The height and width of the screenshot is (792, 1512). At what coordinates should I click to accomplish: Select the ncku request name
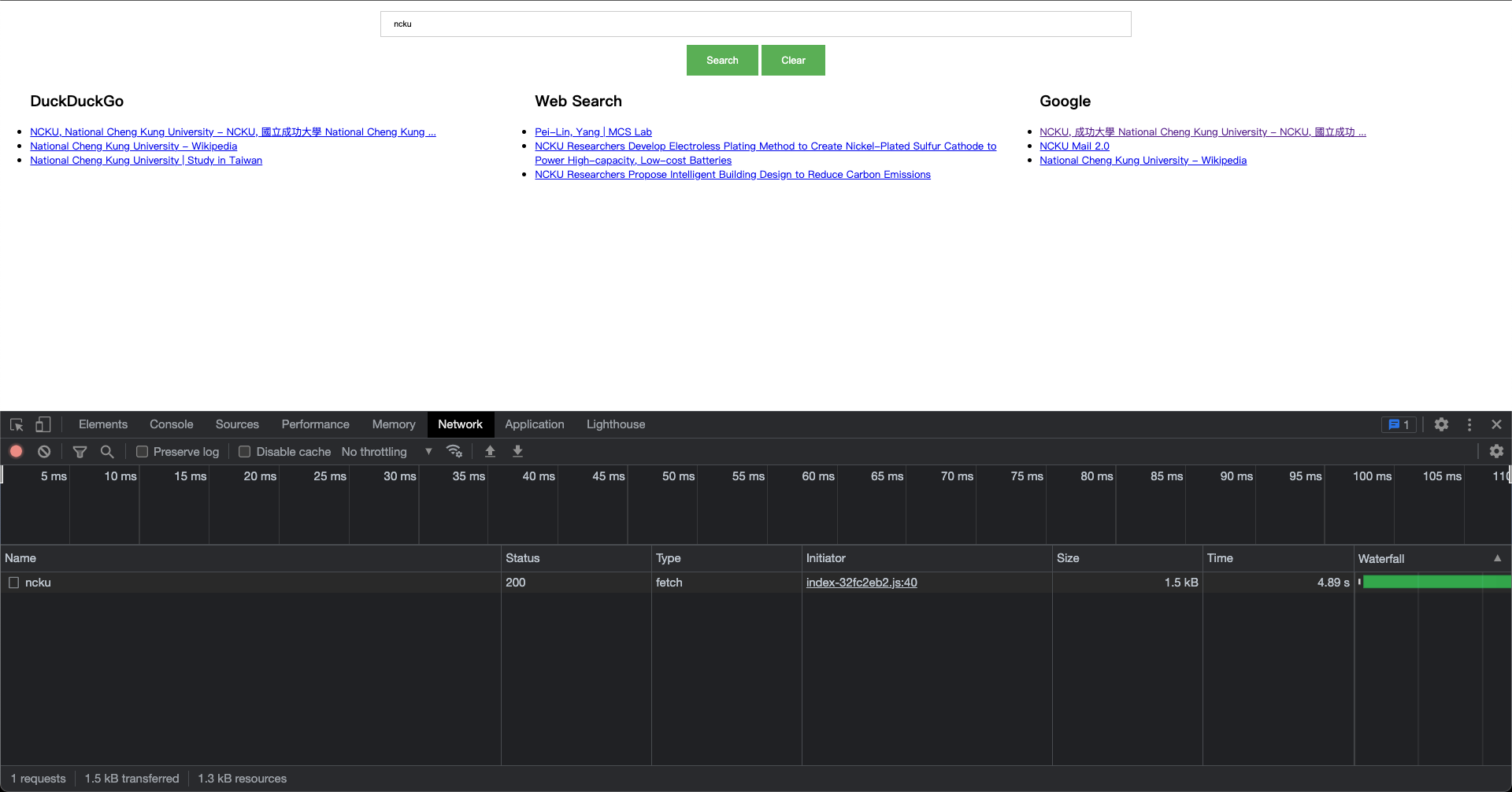pyautogui.click(x=38, y=583)
